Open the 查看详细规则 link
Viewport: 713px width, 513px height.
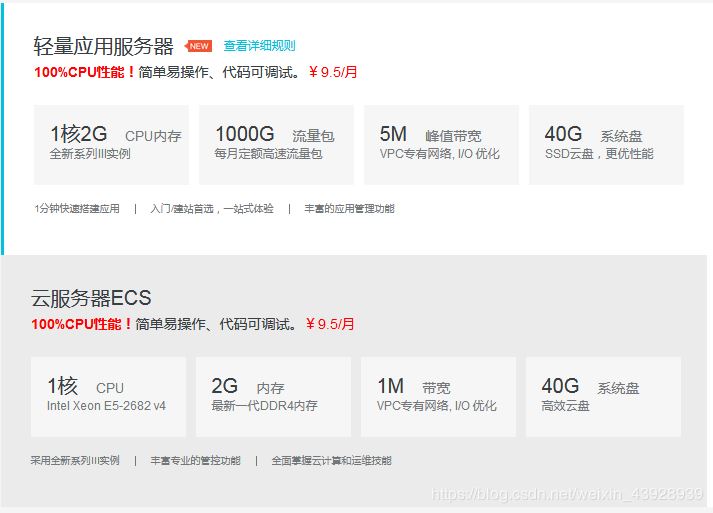point(260,45)
